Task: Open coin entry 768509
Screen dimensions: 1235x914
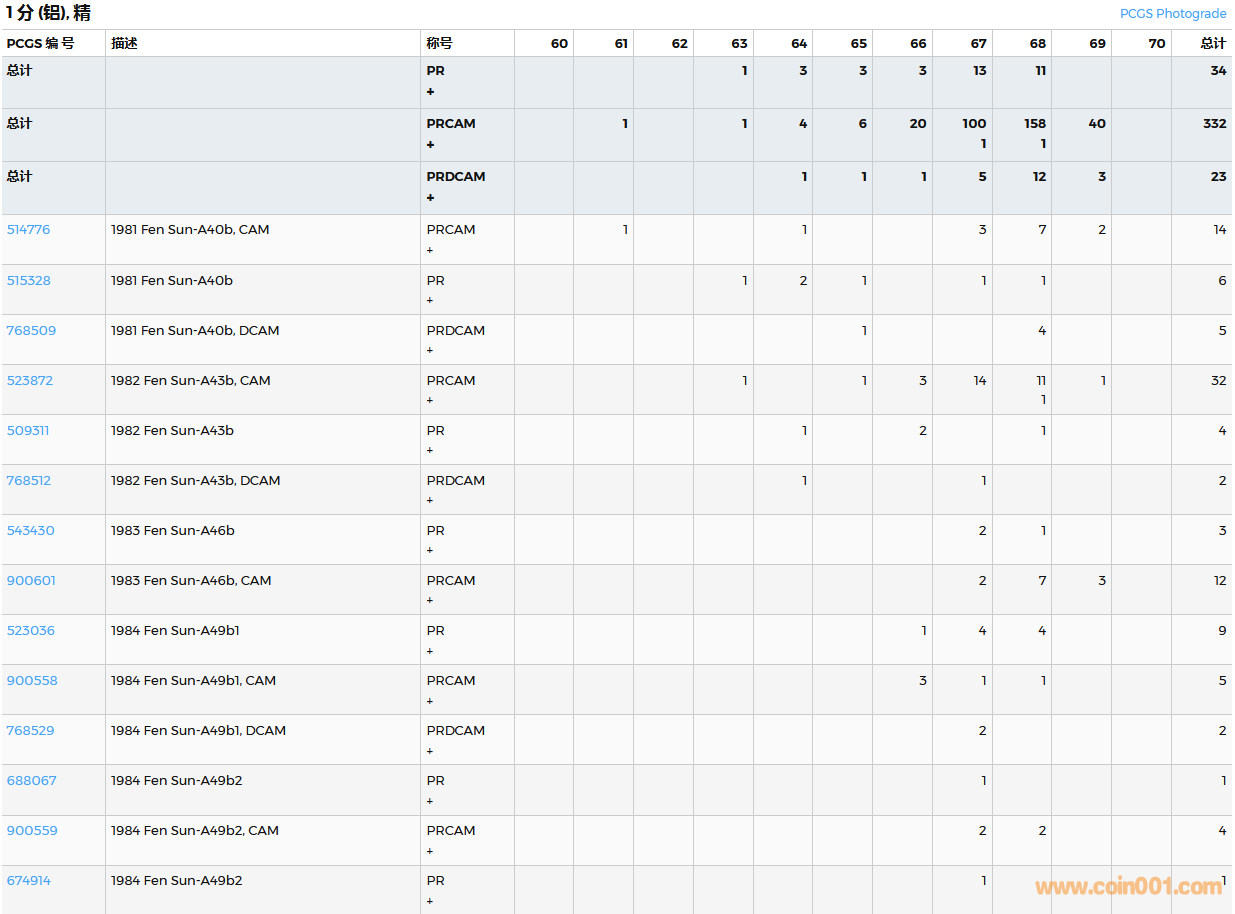Action: [31, 331]
